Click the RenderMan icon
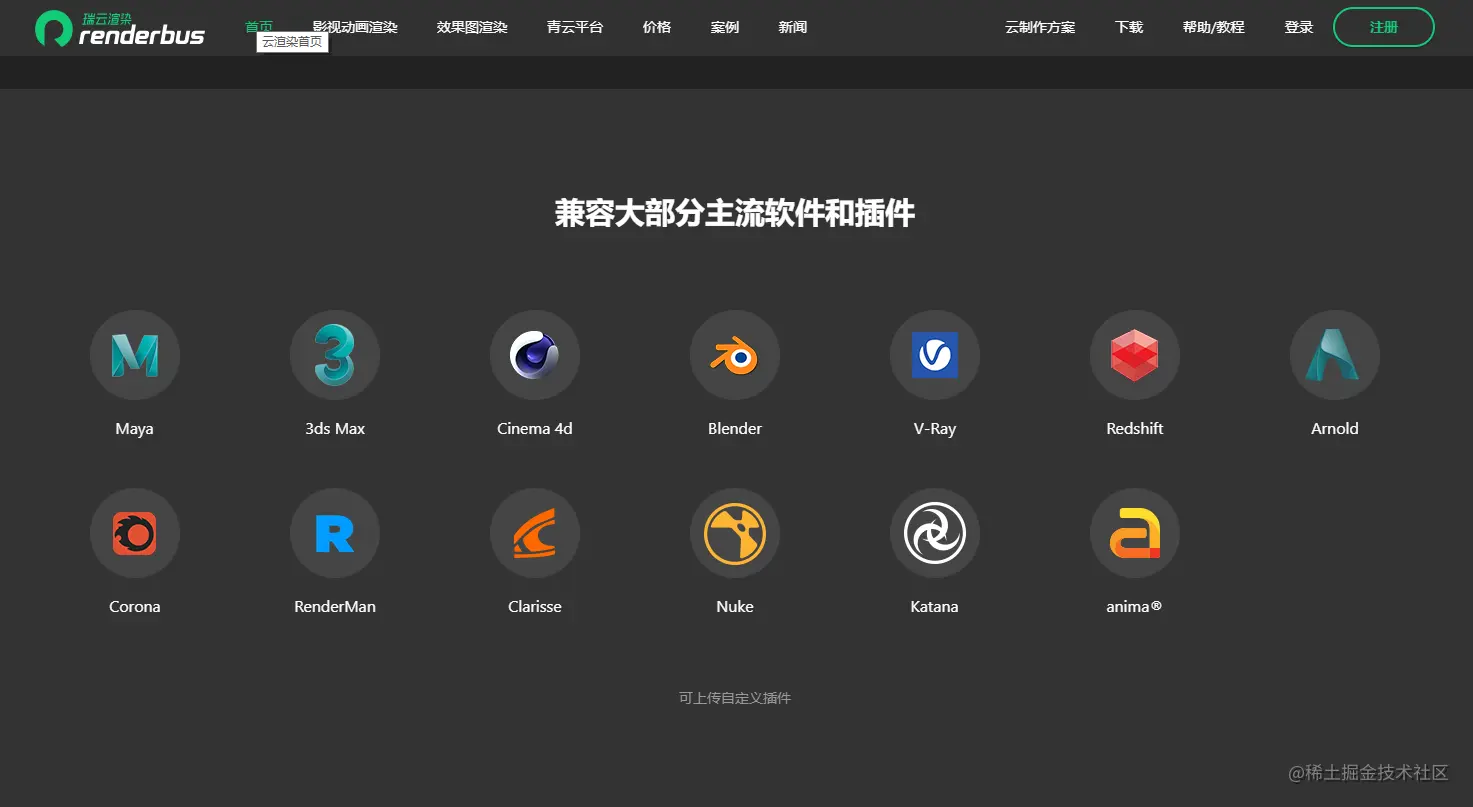Image resolution: width=1473 pixels, height=807 pixels. 335,532
